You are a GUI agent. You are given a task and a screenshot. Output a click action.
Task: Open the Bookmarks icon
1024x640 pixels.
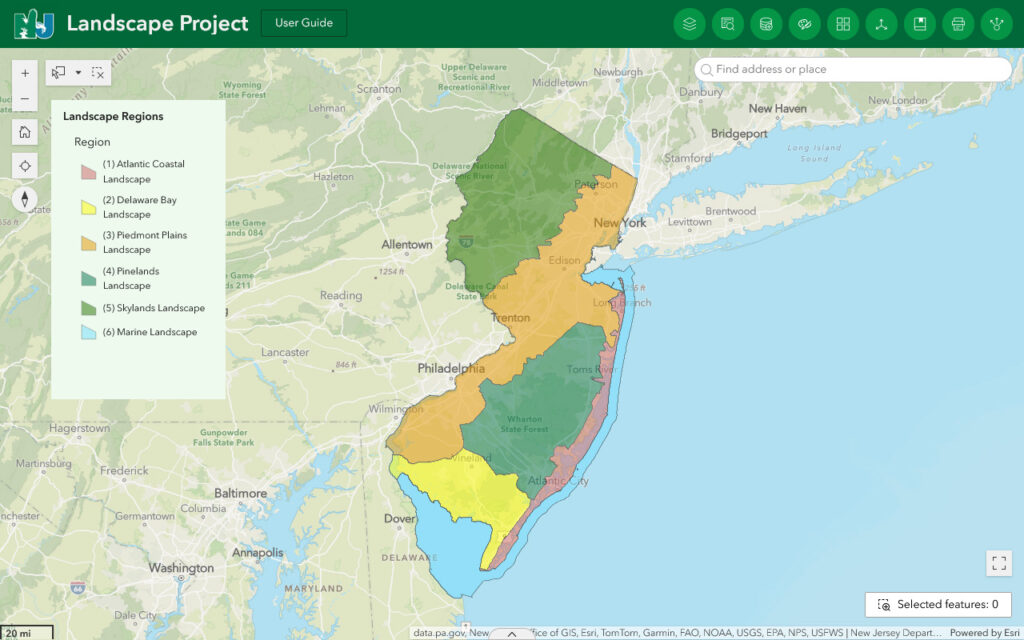[x=920, y=23]
